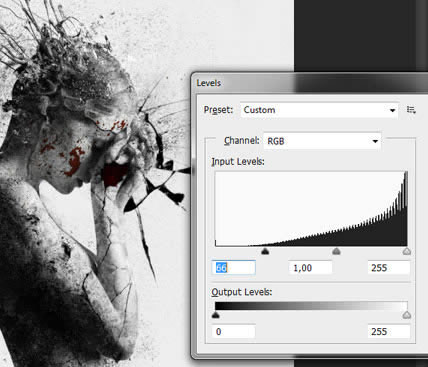
Task: Click the Output Levels gradient bar
Action: (311, 306)
